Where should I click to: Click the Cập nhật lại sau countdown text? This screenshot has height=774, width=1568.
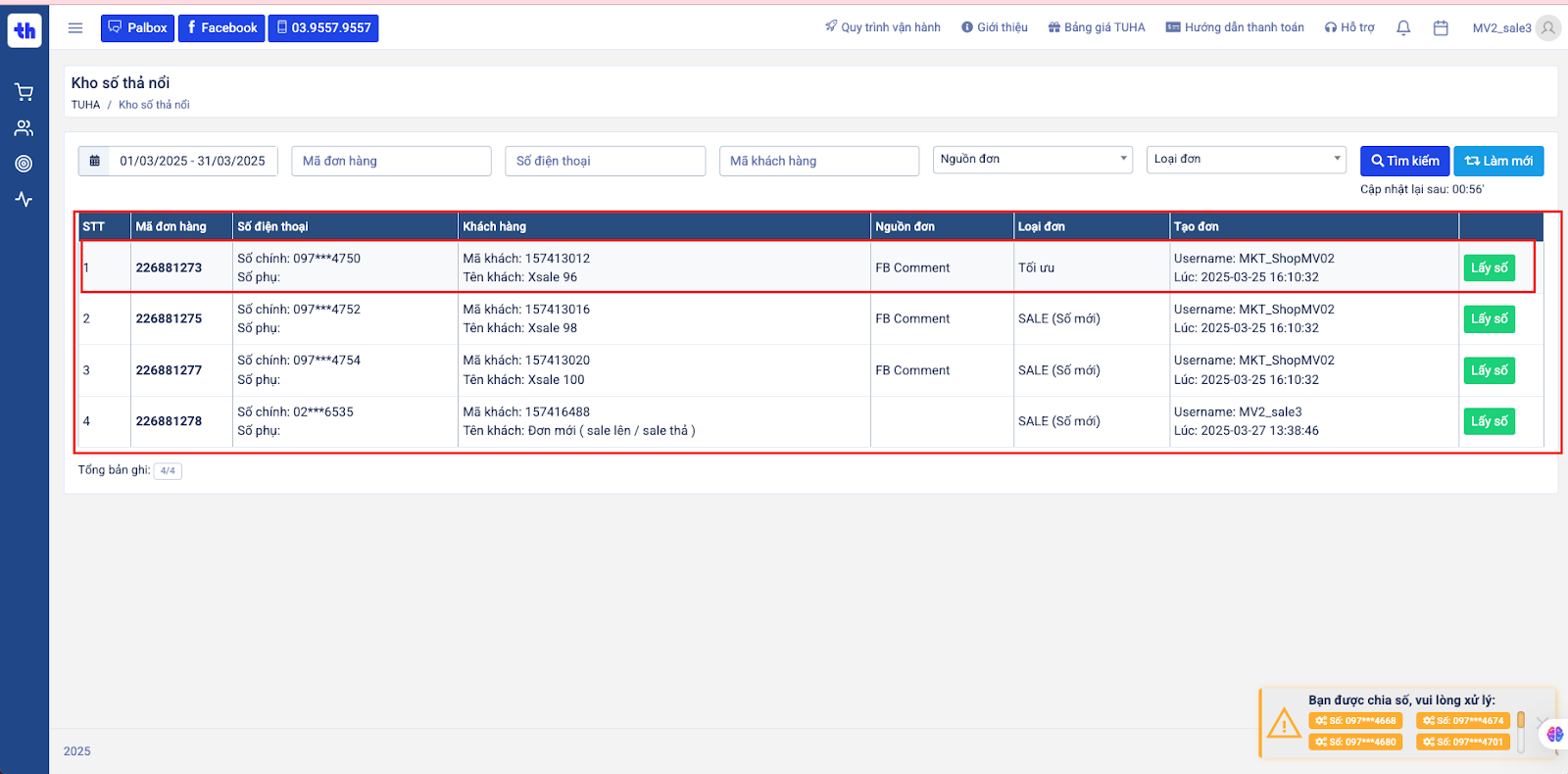pyautogui.click(x=1422, y=190)
